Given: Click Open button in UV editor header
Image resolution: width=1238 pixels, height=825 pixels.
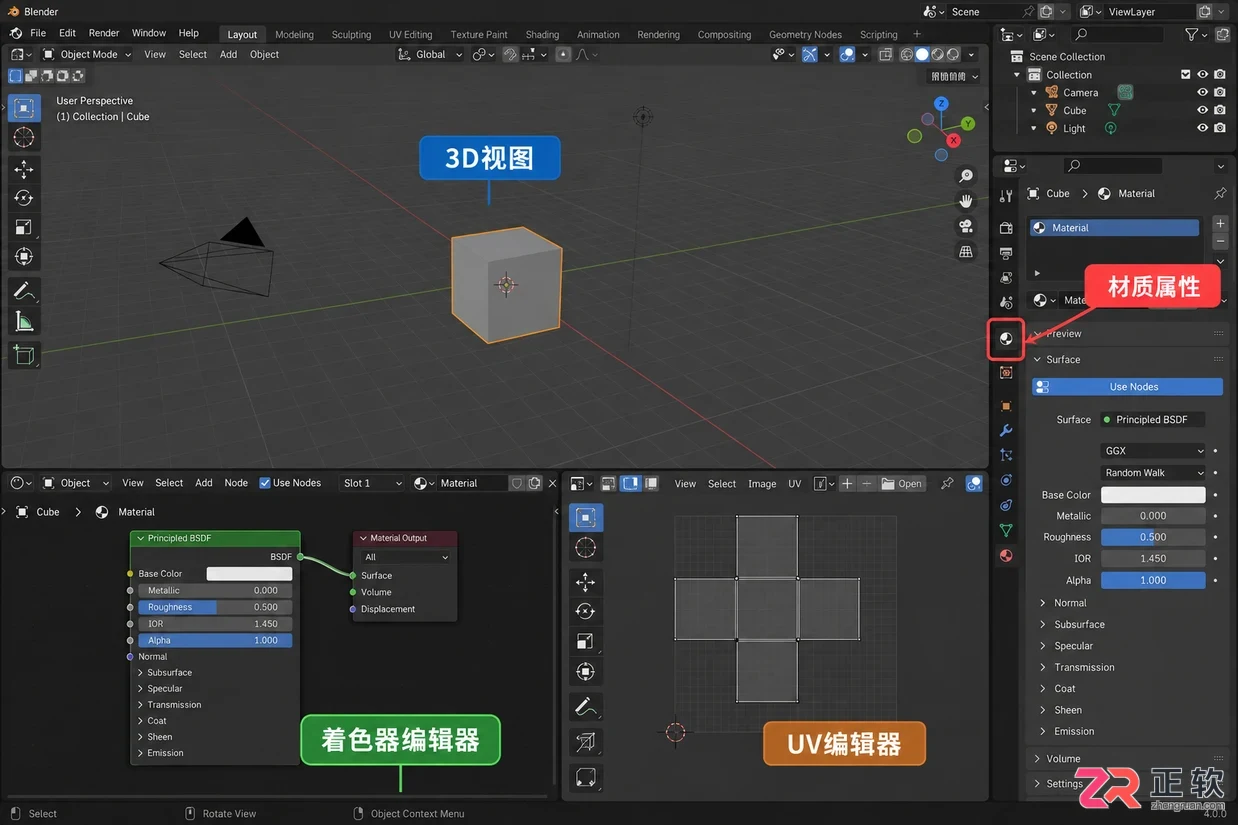Looking at the screenshot, I should (902, 484).
